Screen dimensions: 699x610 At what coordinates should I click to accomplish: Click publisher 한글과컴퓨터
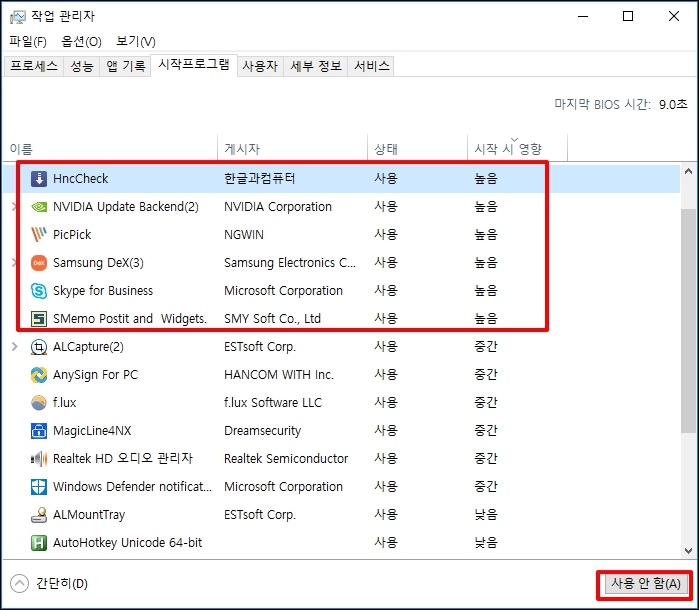(259, 179)
